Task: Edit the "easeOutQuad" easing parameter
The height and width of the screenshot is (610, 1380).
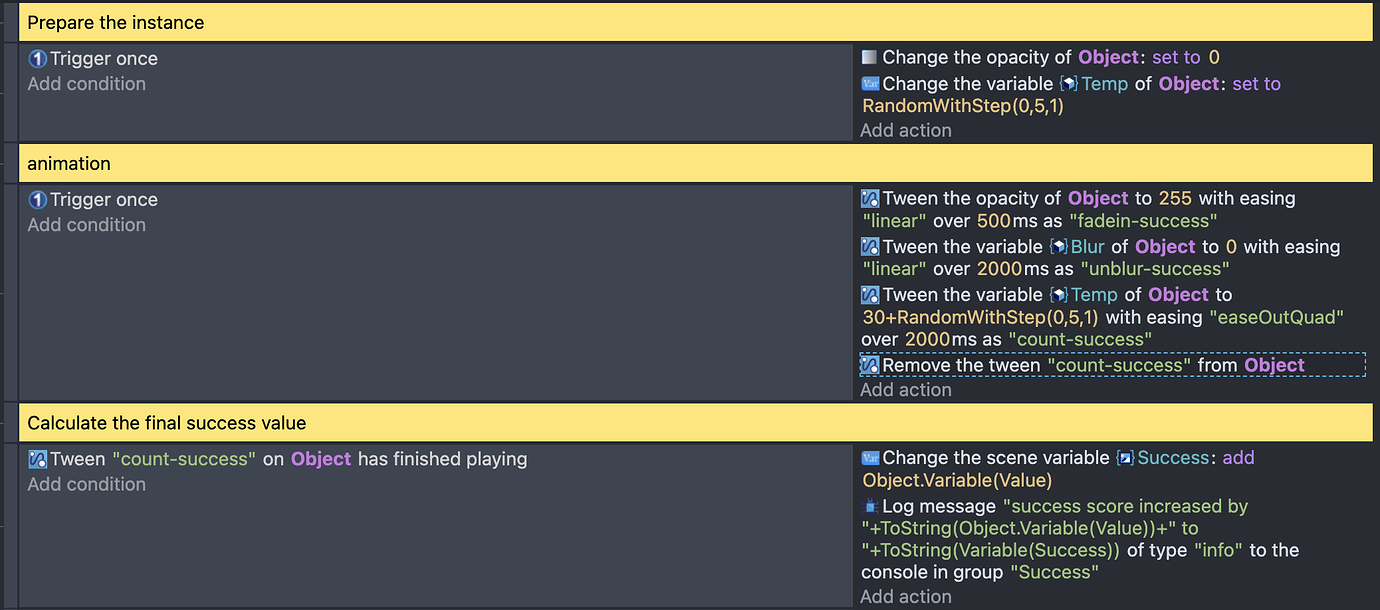Action: [x=1277, y=317]
